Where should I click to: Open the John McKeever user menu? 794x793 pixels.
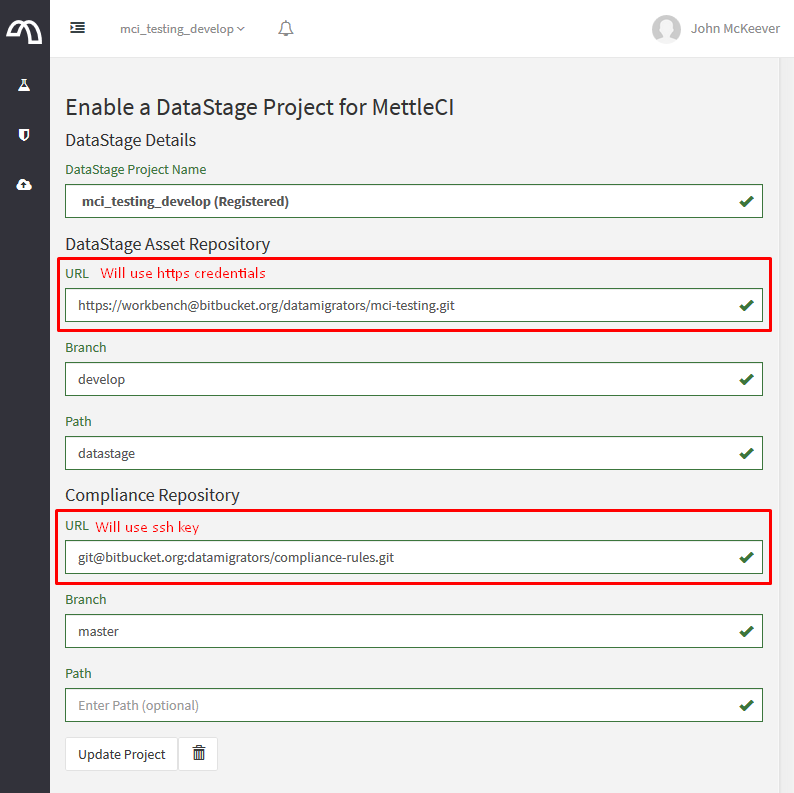(735, 29)
